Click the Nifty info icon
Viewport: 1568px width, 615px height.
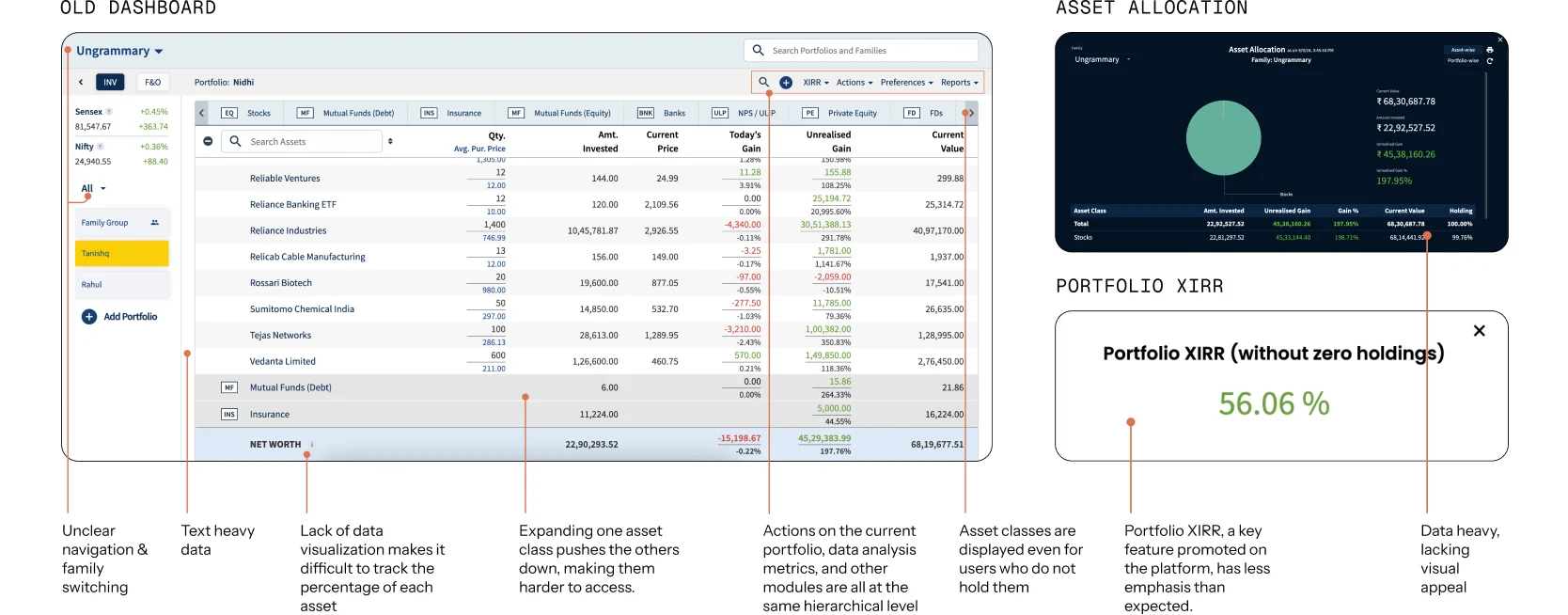(x=101, y=147)
